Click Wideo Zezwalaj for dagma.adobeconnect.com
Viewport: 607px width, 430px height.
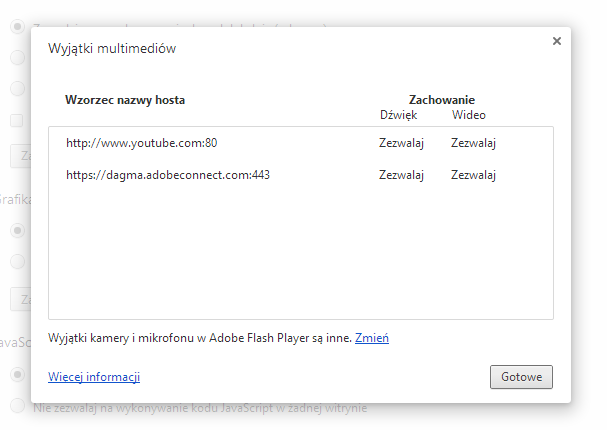click(x=473, y=175)
